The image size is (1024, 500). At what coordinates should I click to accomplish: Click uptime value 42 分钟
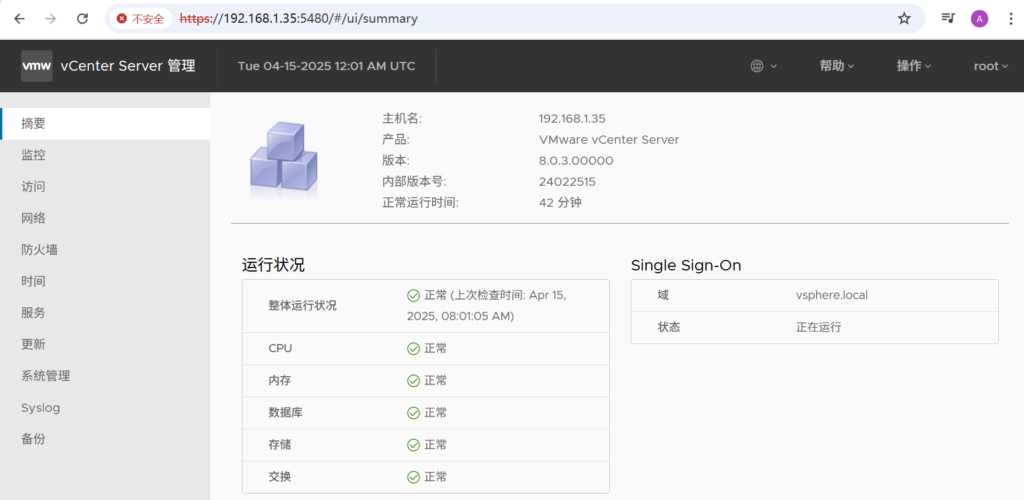pyautogui.click(x=560, y=202)
